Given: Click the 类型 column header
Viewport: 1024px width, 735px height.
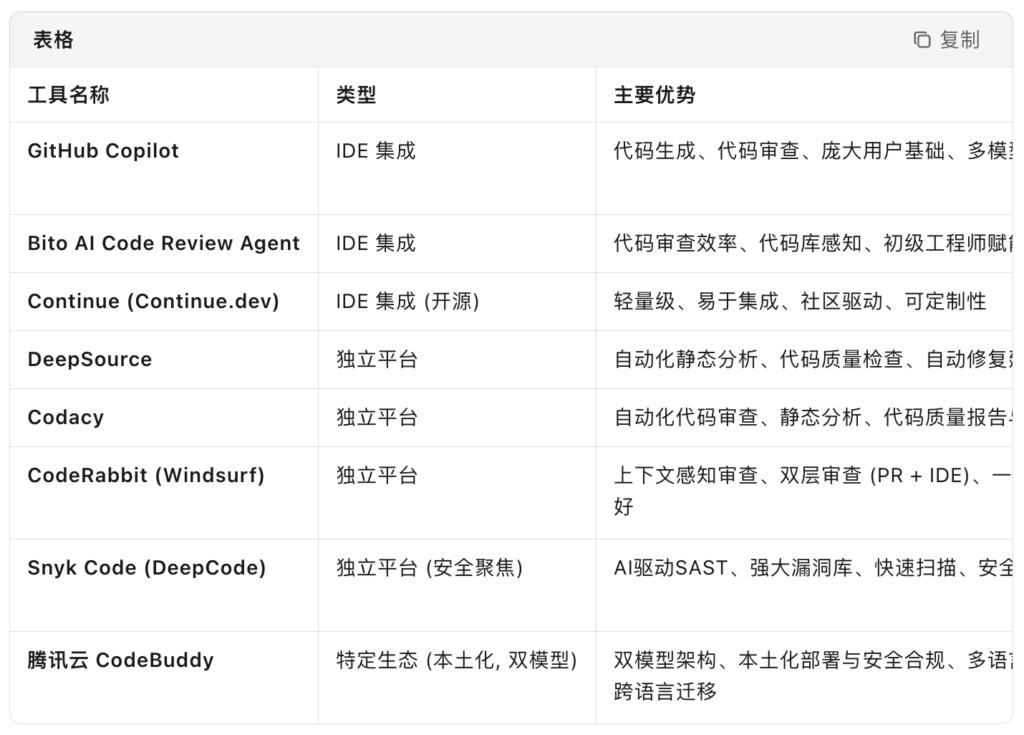Looking at the screenshot, I should tap(356, 95).
